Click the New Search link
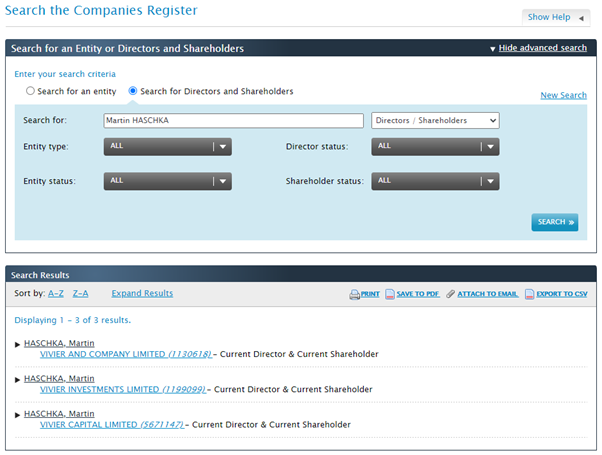 pyautogui.click(x=564, y=95)
